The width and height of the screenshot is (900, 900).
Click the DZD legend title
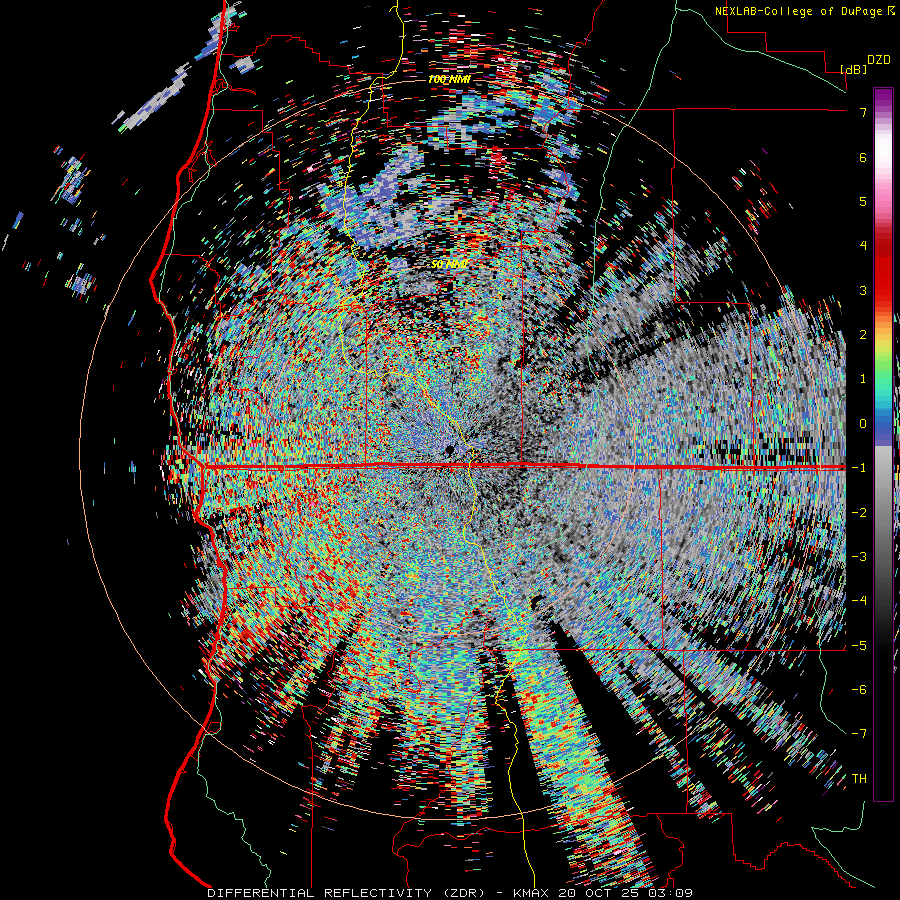pyautogui.click(x=879, y=60)
